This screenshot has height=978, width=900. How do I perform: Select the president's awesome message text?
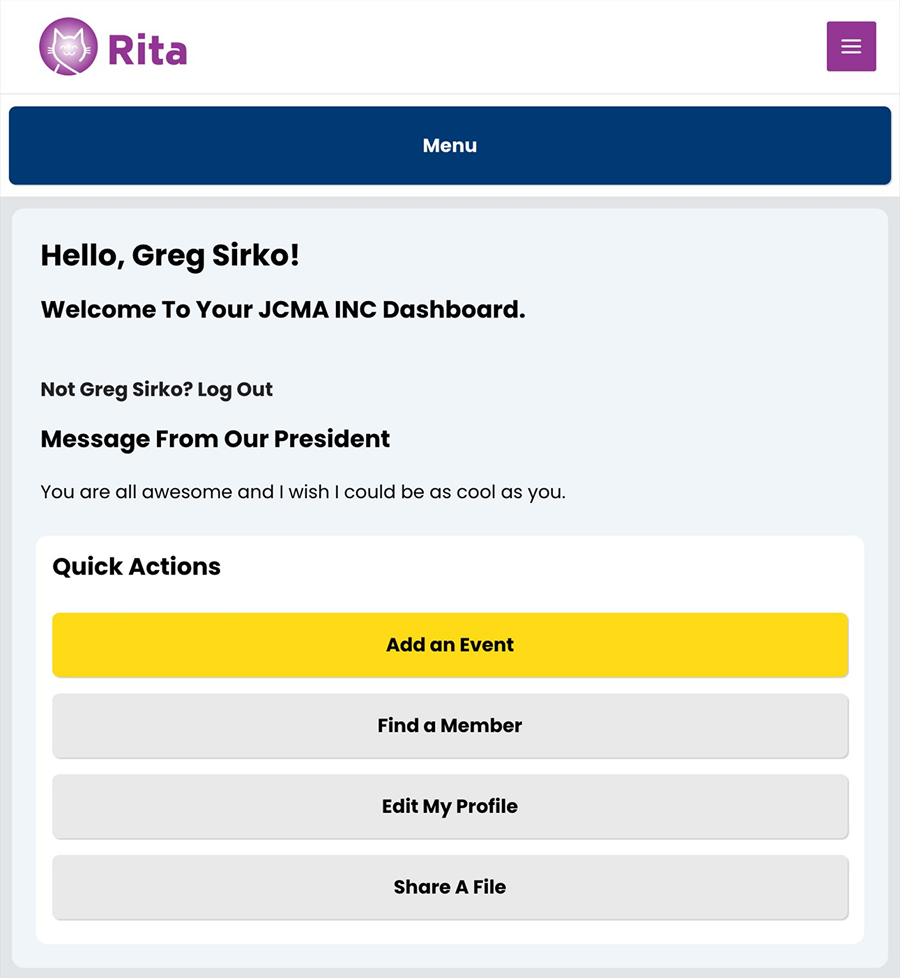coord(303,492)
